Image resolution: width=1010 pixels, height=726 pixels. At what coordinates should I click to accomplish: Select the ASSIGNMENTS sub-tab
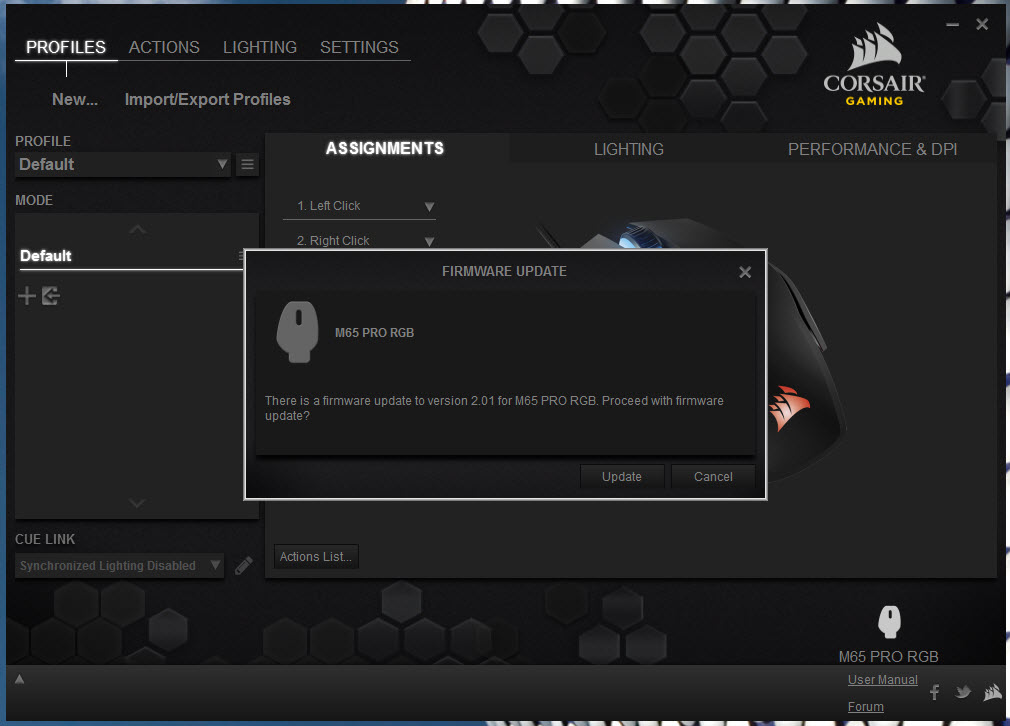(x=385, y=149)
